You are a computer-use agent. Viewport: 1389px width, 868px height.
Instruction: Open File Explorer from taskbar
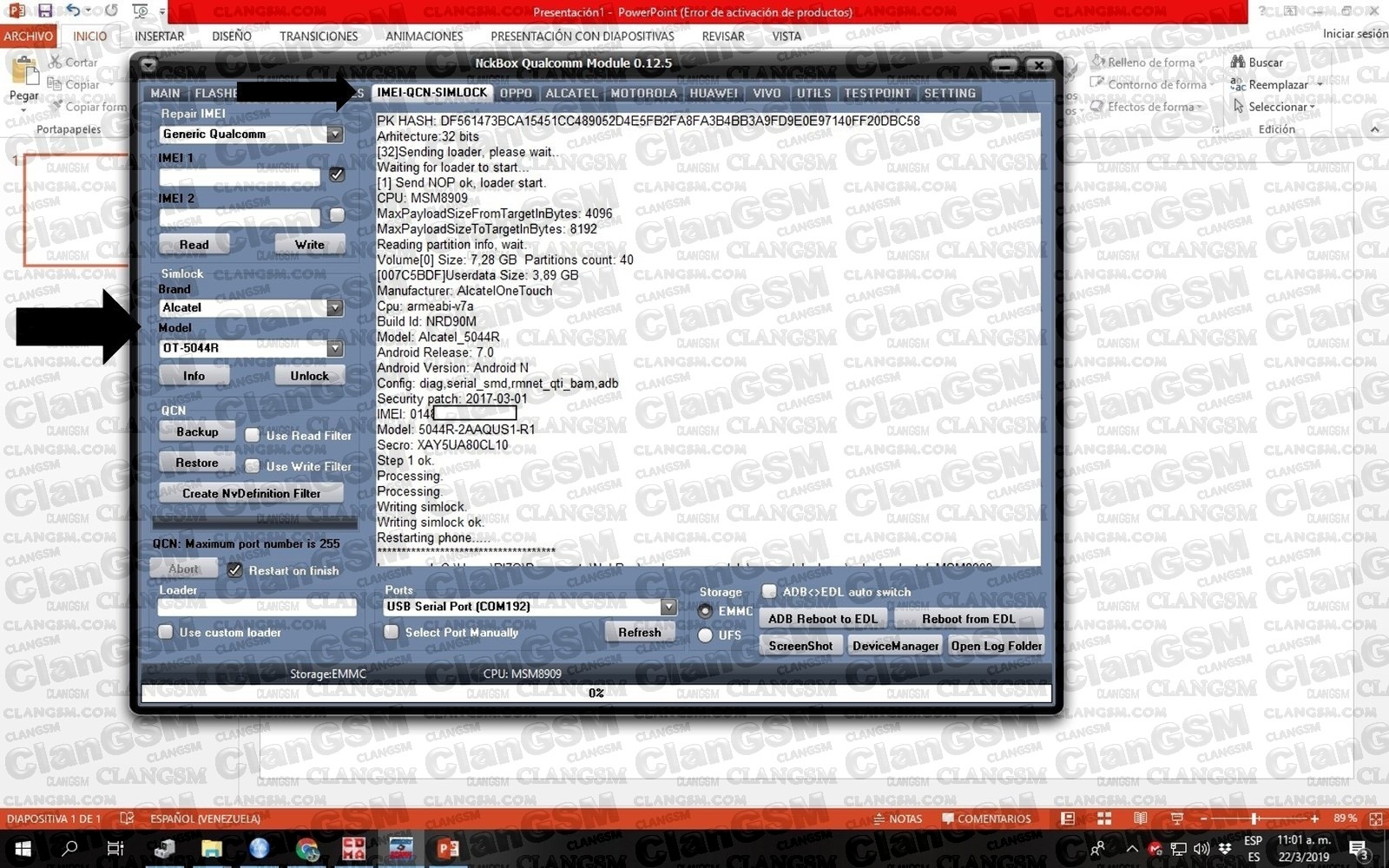click(212, 848)
